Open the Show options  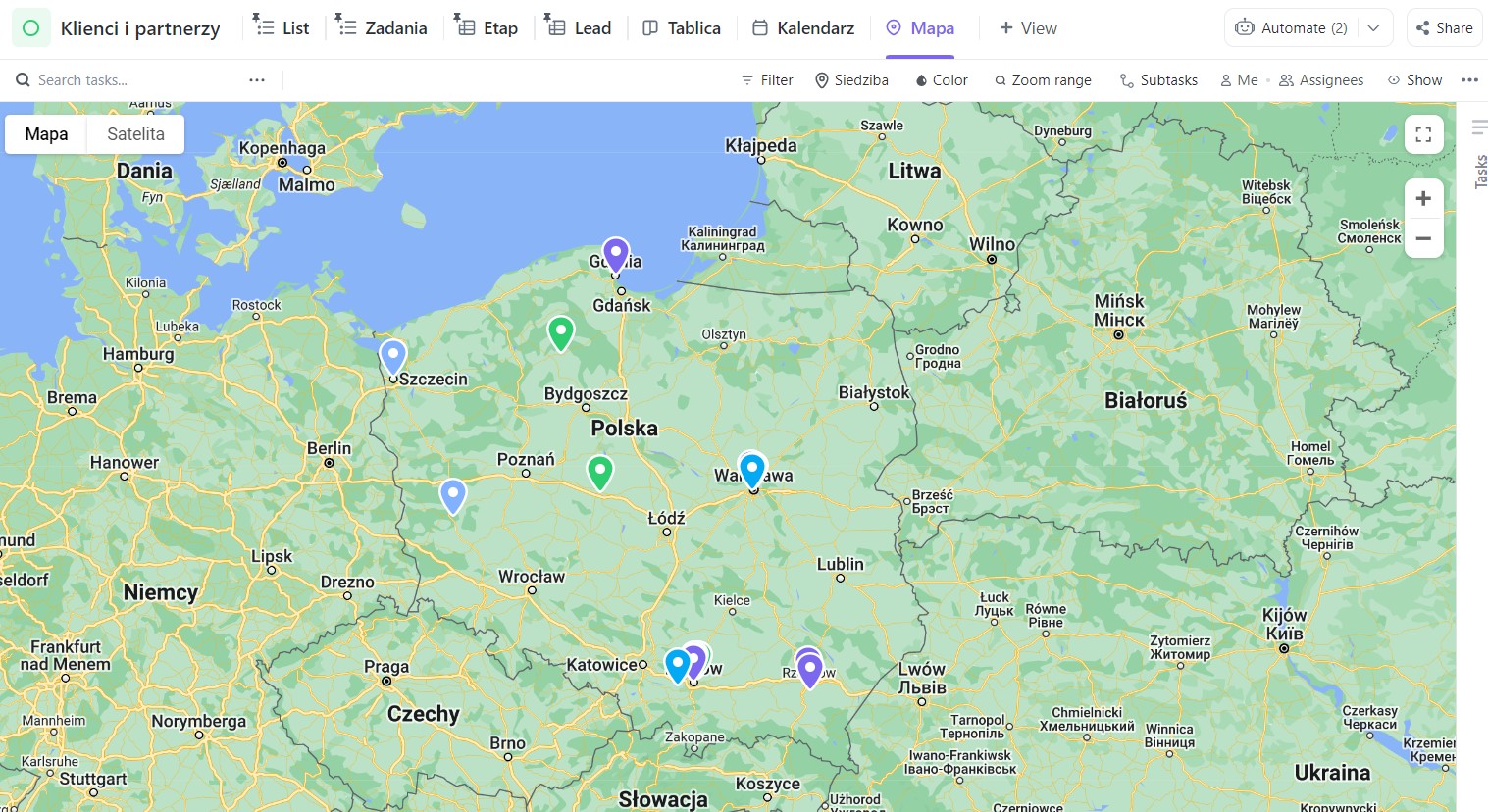(1414, 80)
